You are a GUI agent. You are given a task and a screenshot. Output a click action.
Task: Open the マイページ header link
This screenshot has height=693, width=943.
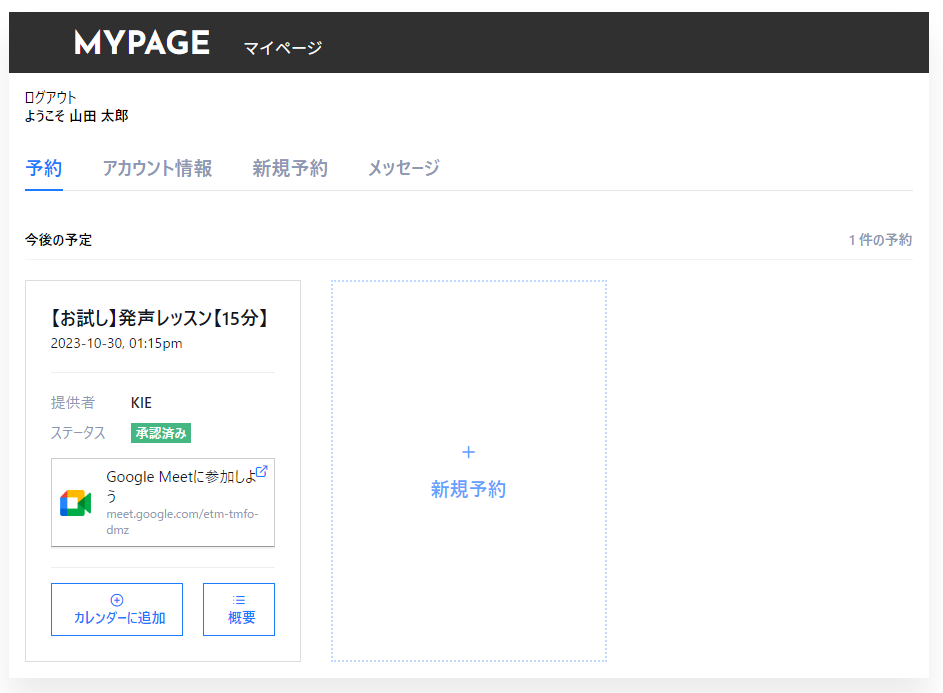(x=283, y=47)
